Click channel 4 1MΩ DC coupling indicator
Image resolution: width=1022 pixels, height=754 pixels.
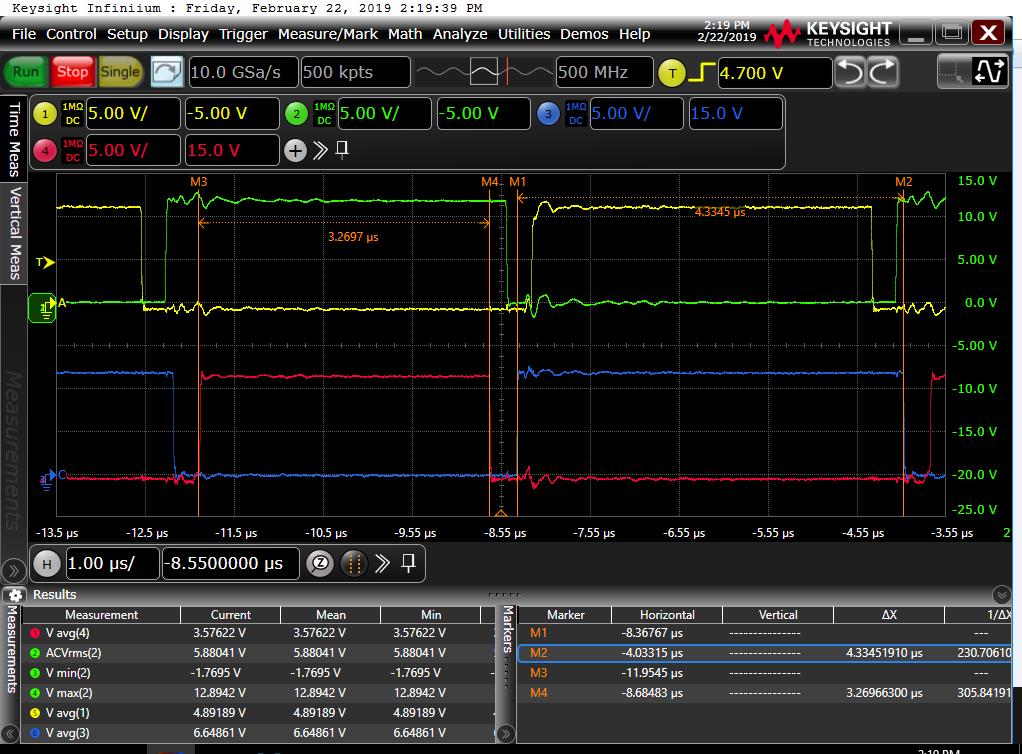[72, 150]
